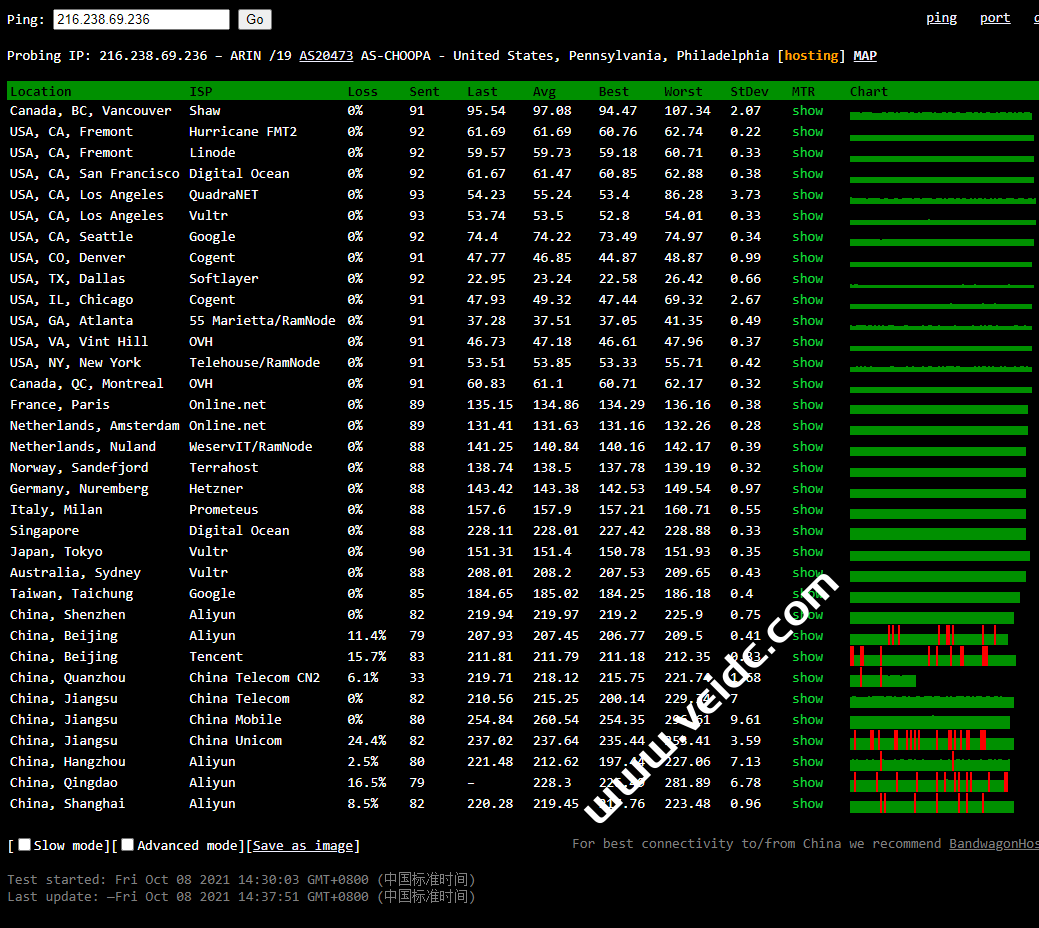Click the Save as image link
The height and width of the screenshot is (928, 1039).
pyautogui.click(x=303, y=846)
